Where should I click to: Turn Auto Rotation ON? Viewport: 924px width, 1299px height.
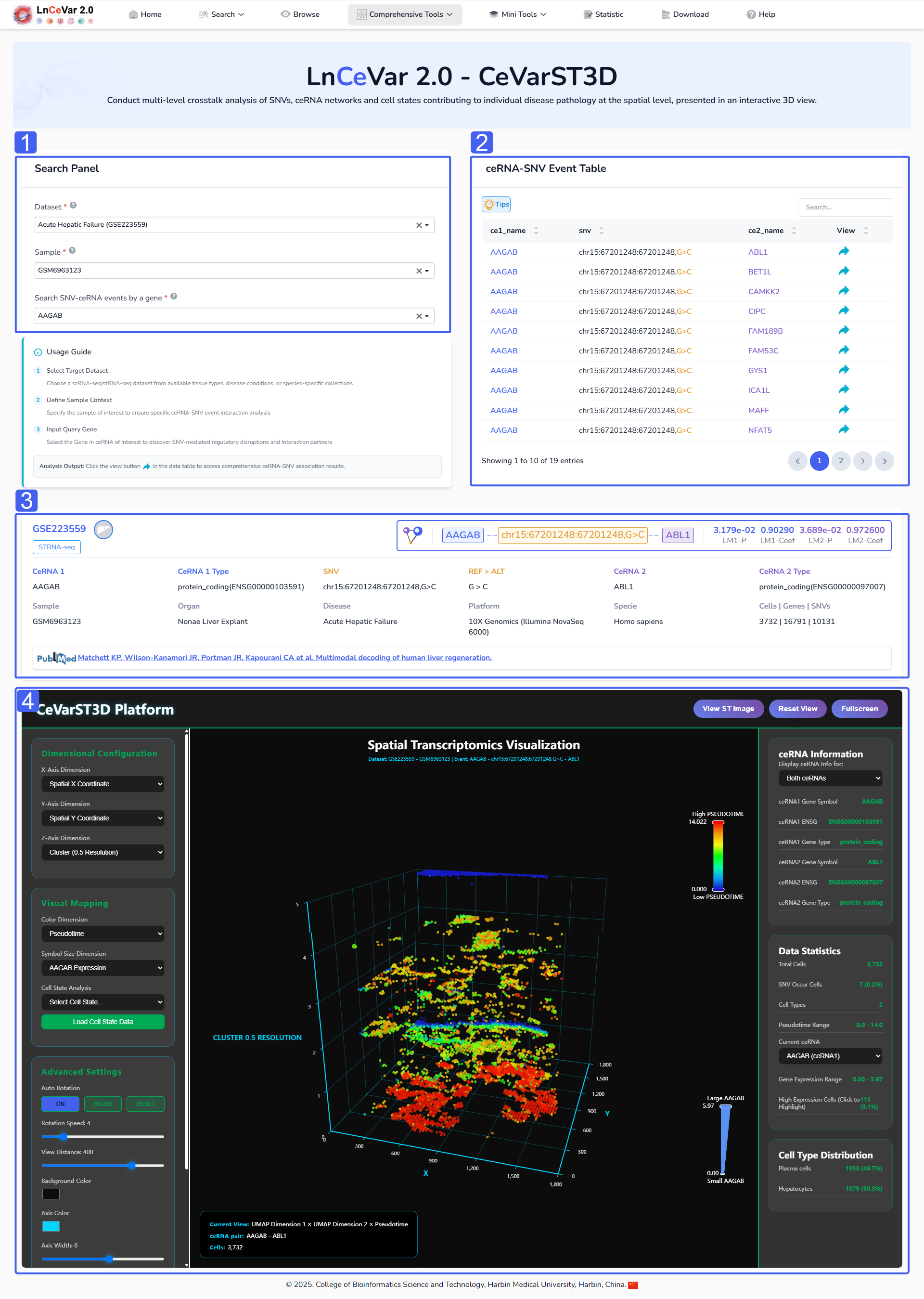pyautogui.click(x=60, y=1104)
